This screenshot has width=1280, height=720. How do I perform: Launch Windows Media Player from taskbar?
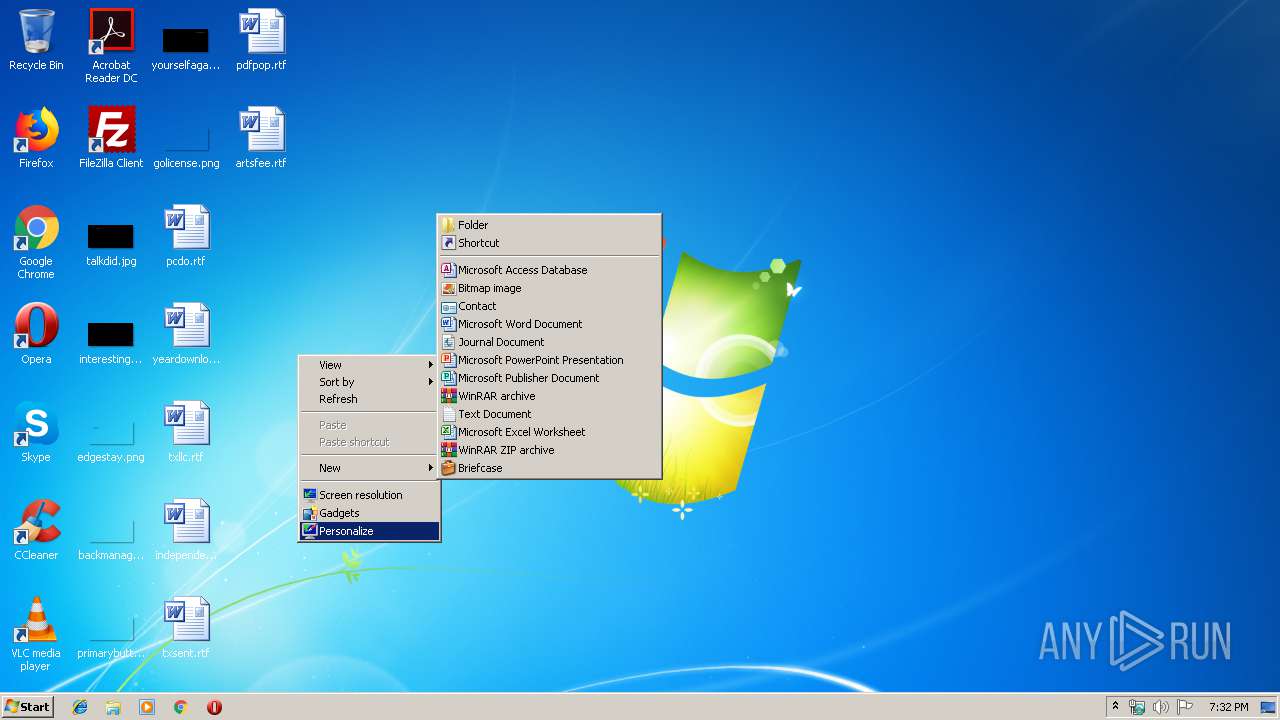tap(147, 707)
